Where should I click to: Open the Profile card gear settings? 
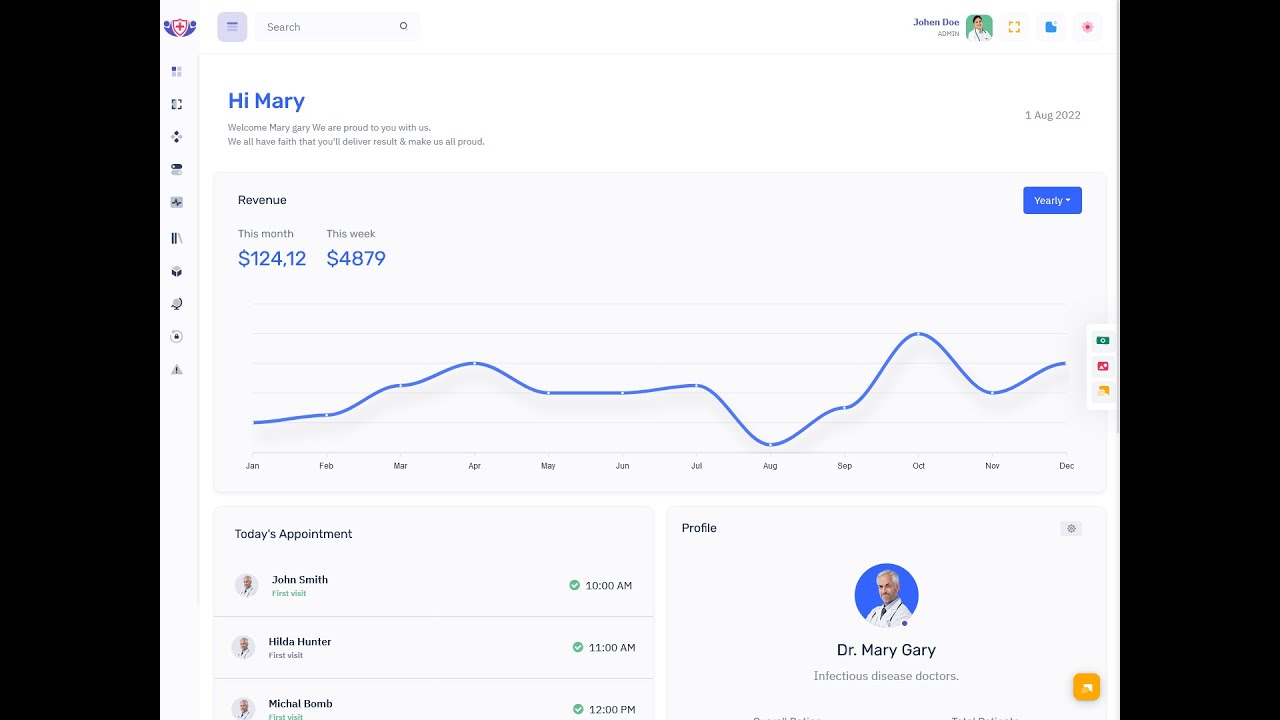click(1071, 528)
